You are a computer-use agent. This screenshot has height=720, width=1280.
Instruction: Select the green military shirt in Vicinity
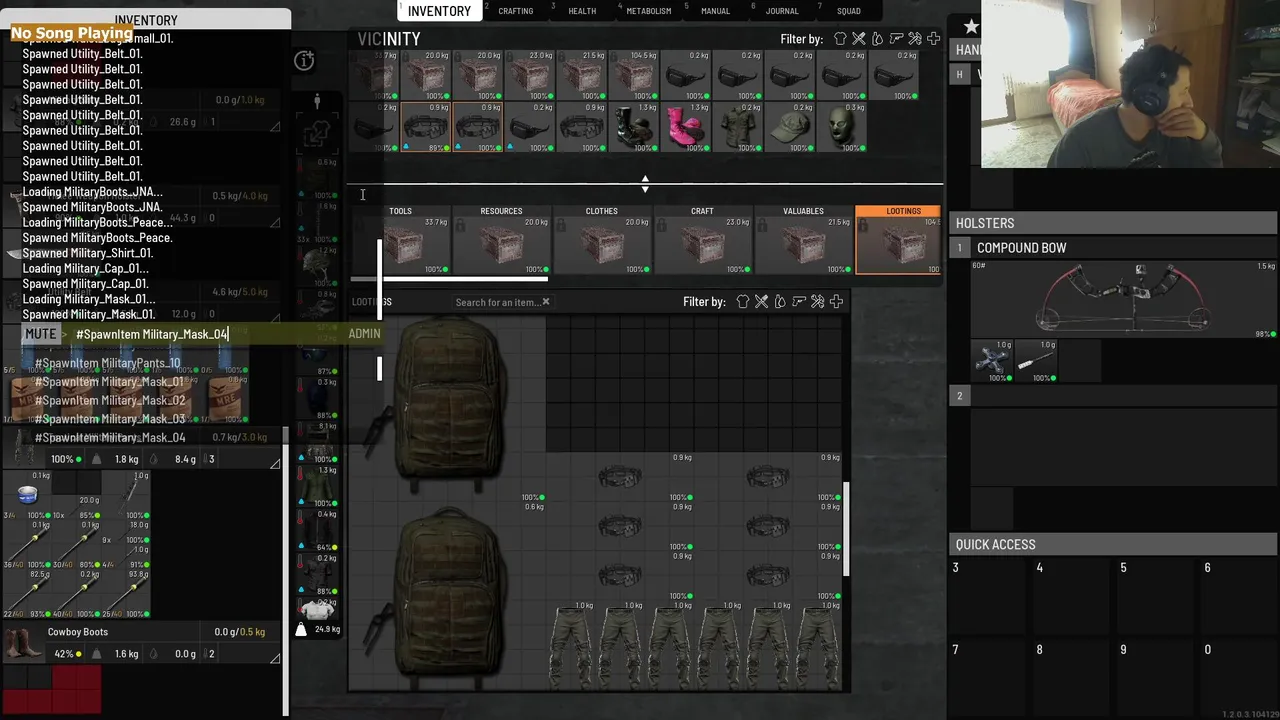point(738,127)
